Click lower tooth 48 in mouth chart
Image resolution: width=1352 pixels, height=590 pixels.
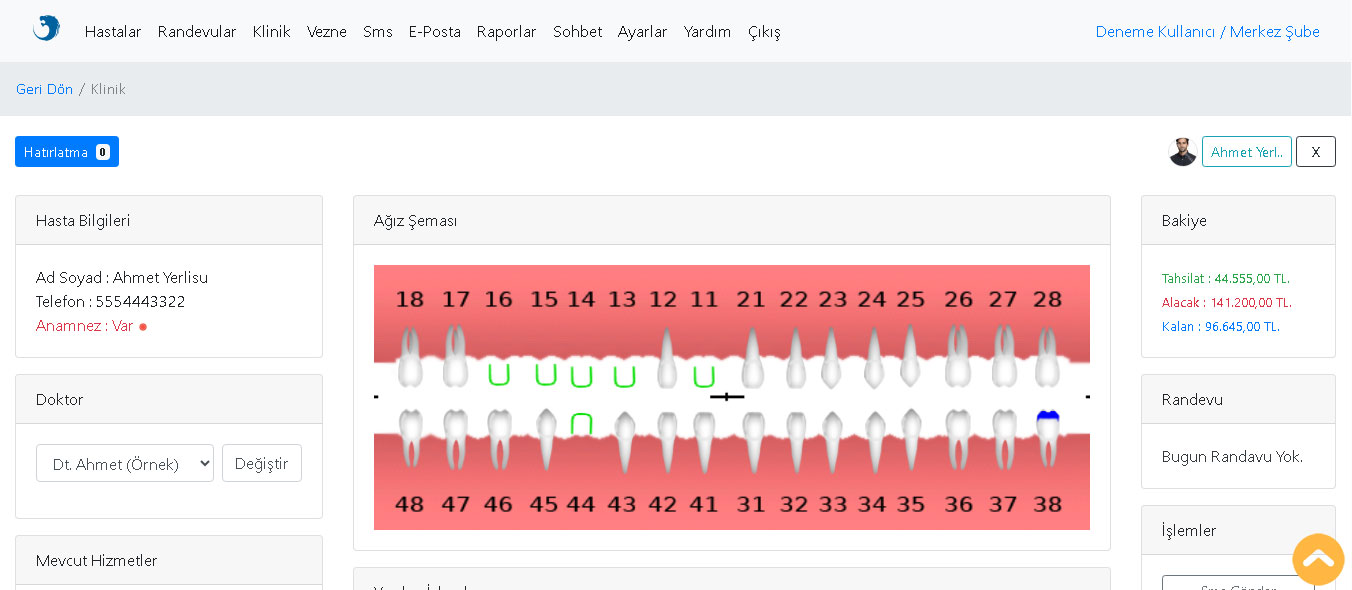click(x=410, y=437)
